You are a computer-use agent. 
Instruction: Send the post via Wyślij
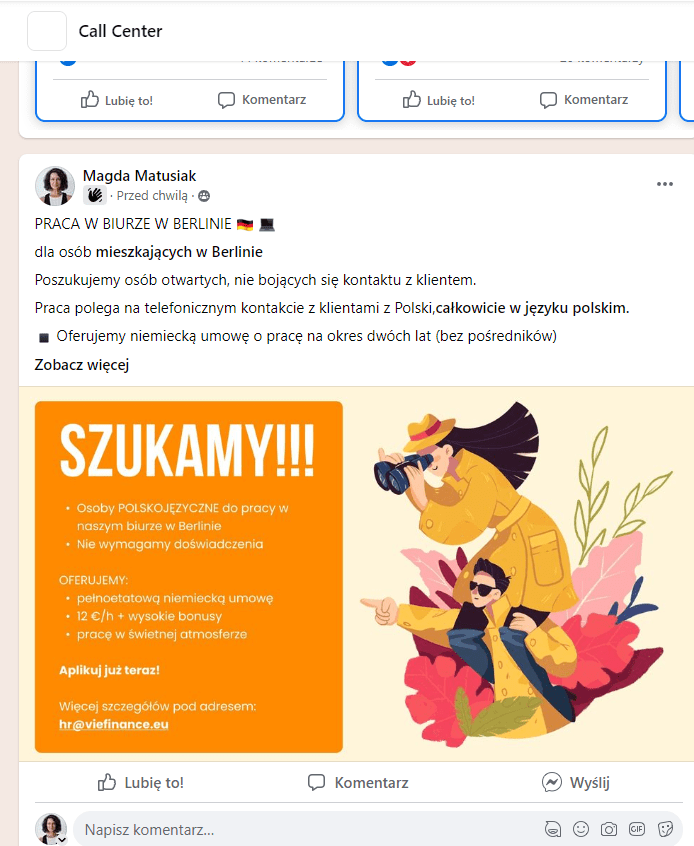click(576, 782)
